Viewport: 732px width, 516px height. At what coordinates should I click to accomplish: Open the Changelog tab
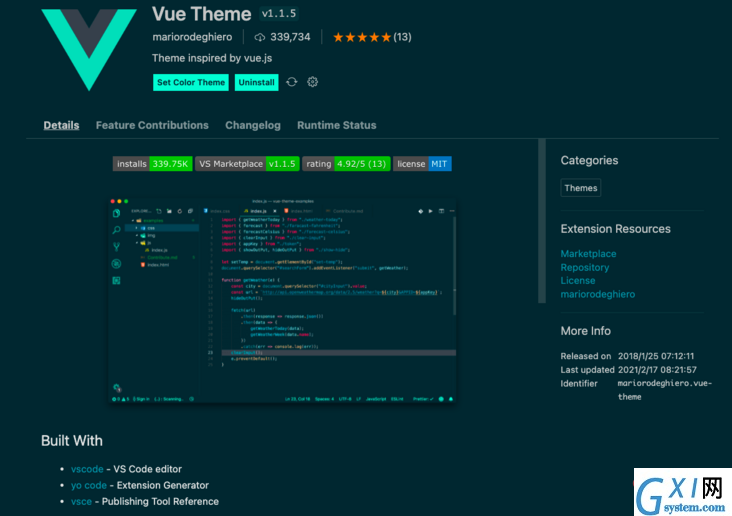(x=253, y=125)
